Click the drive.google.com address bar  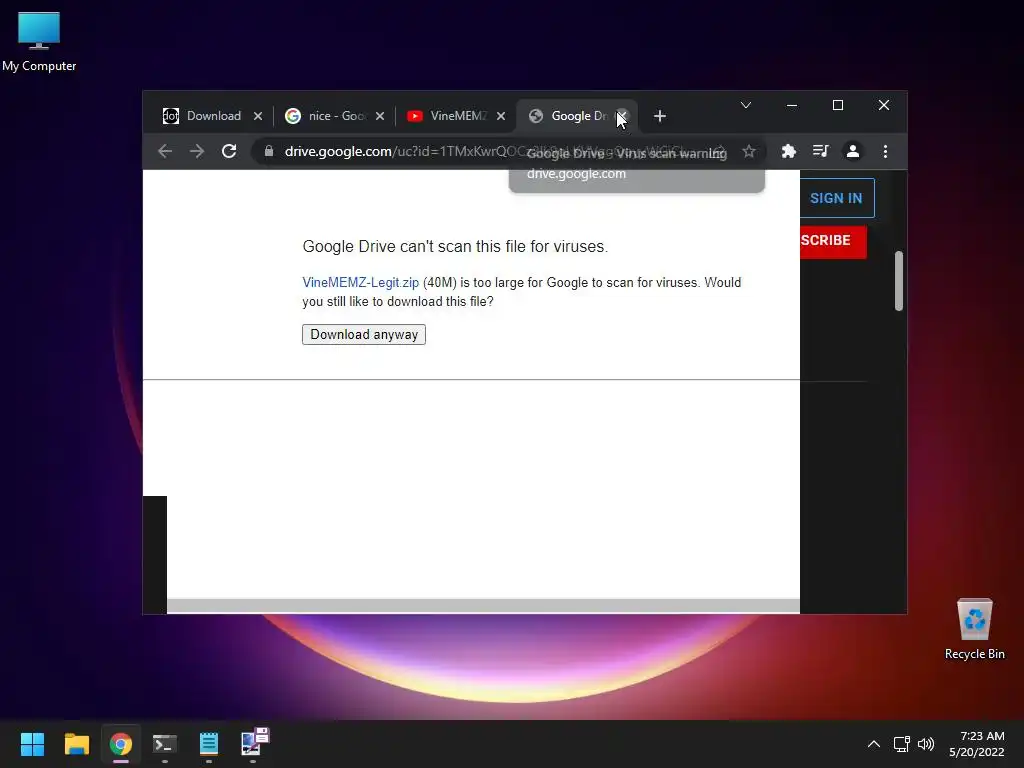coord(509,152)
